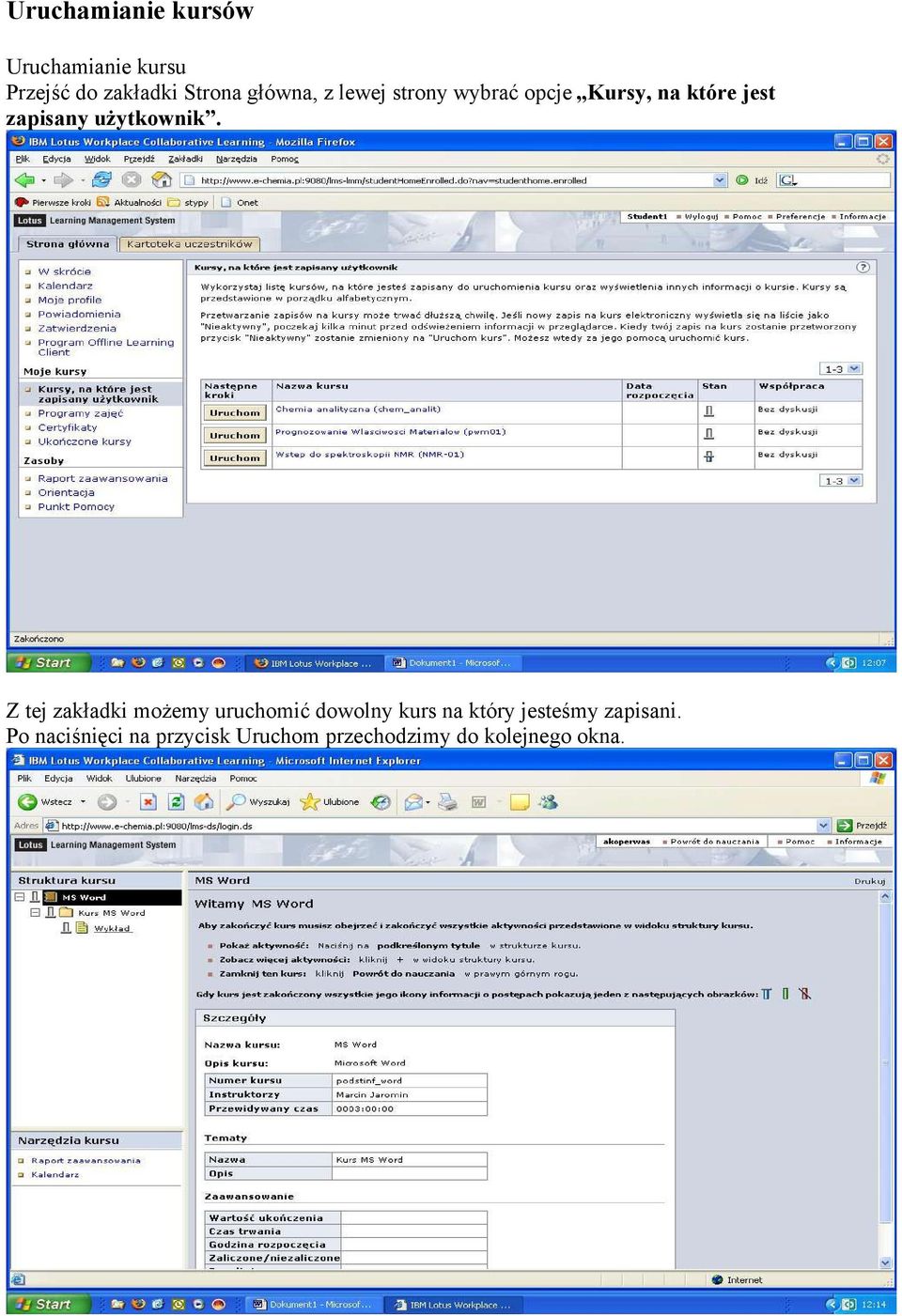Click Uruchom for Prognozowanie Wlasciwosci Materialow
The width and height of the screenshot is (902, 1316).
coord(234,436)
